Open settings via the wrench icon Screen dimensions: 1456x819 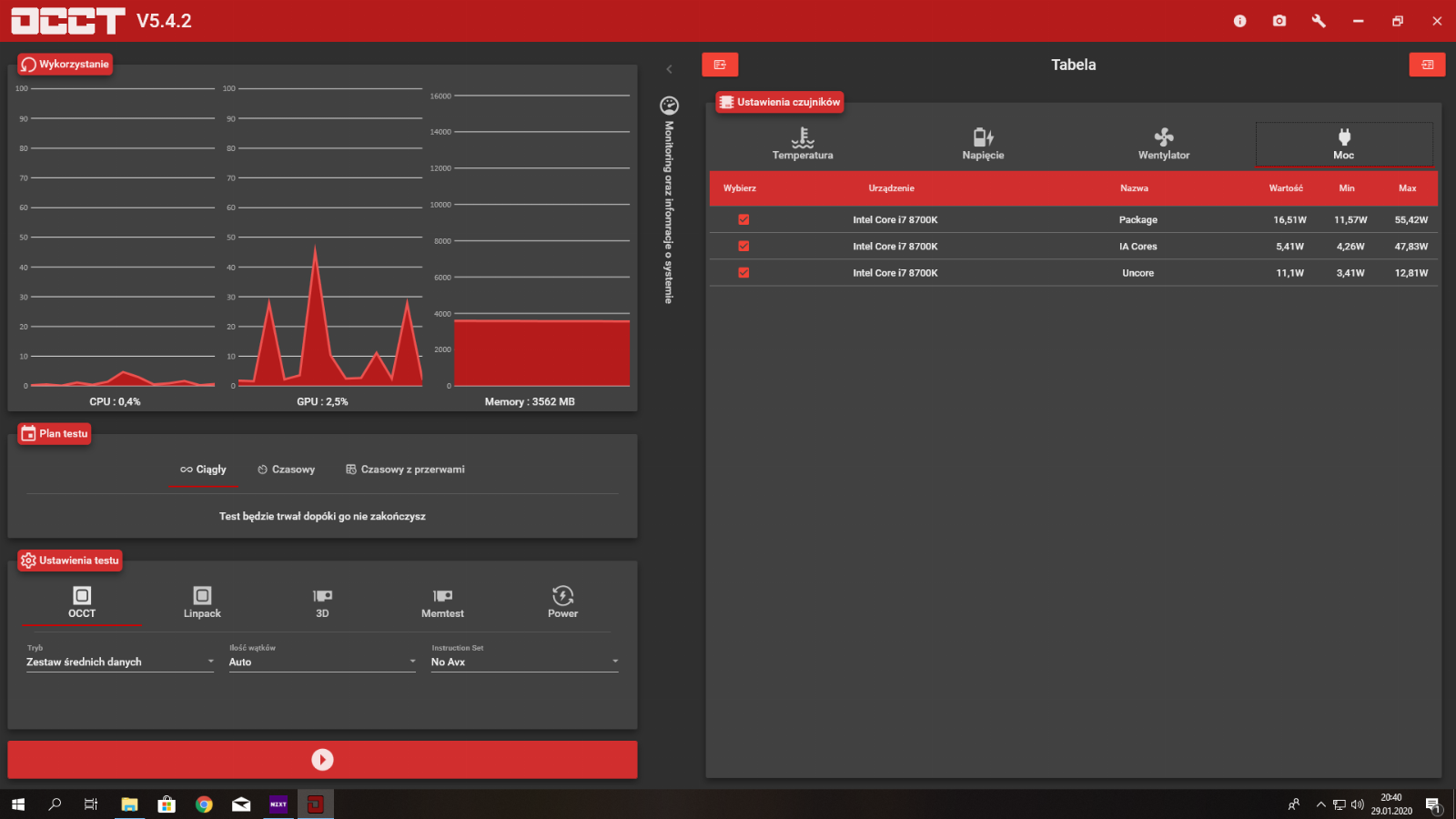(1319, 21)
